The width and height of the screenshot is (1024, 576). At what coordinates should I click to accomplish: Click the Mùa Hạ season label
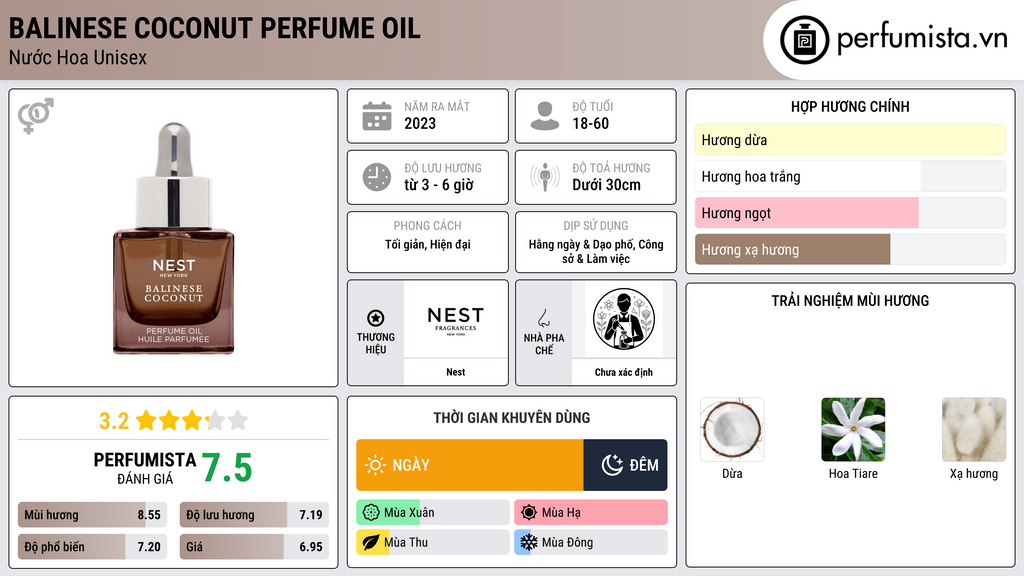pyautogui.click(x=561, y=513)
